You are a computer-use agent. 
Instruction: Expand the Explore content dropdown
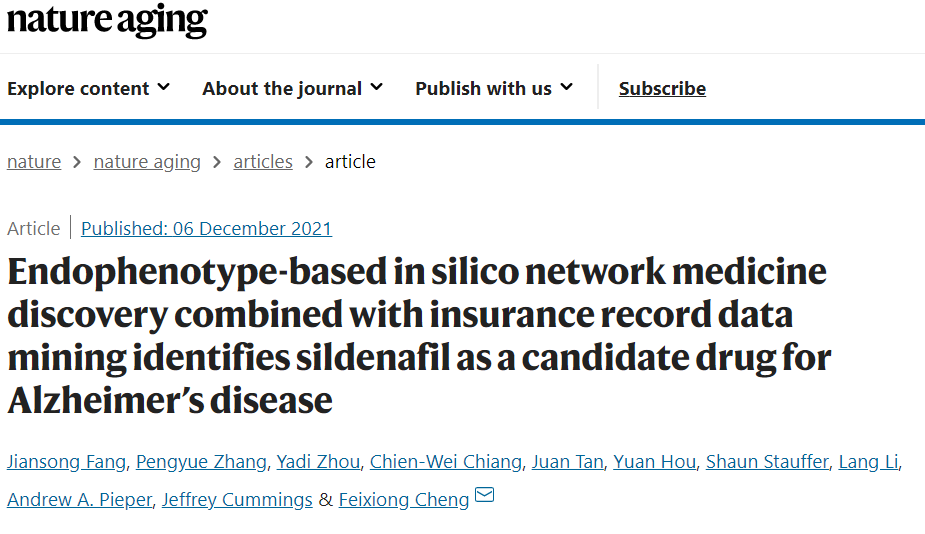[88, 89]
